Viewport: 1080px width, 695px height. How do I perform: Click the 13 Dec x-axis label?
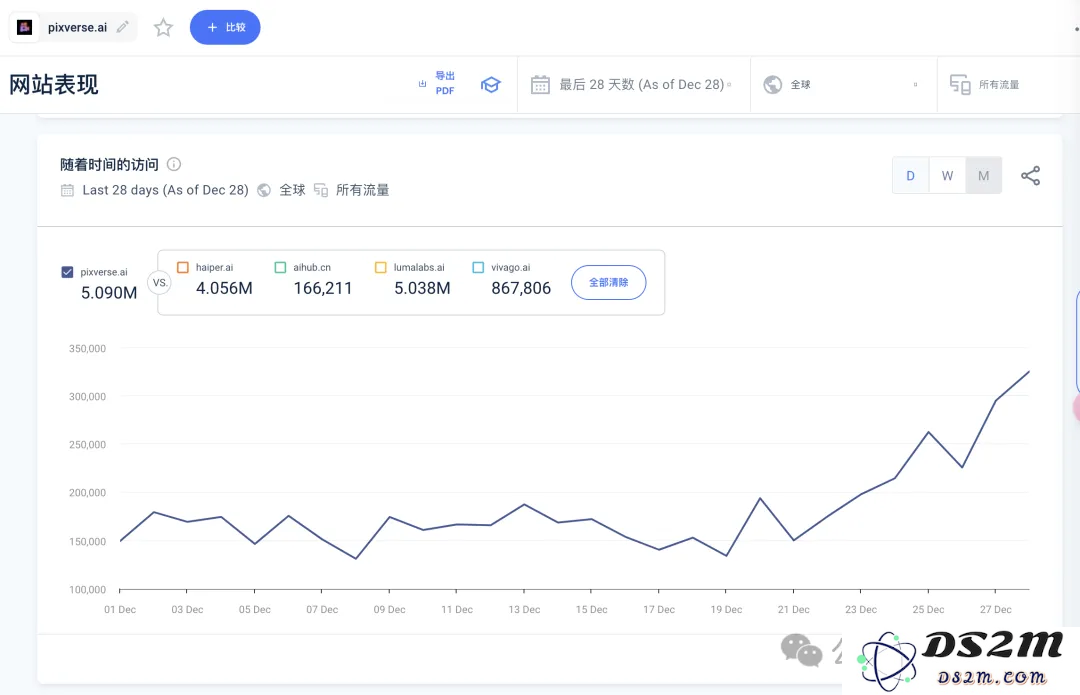coord(524,610)
